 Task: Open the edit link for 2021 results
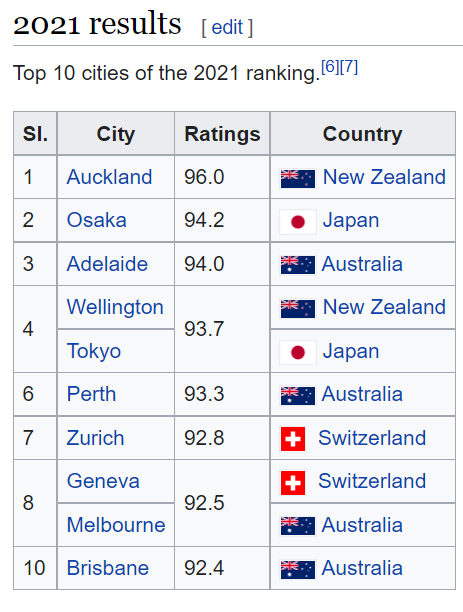tap(227, 28)
